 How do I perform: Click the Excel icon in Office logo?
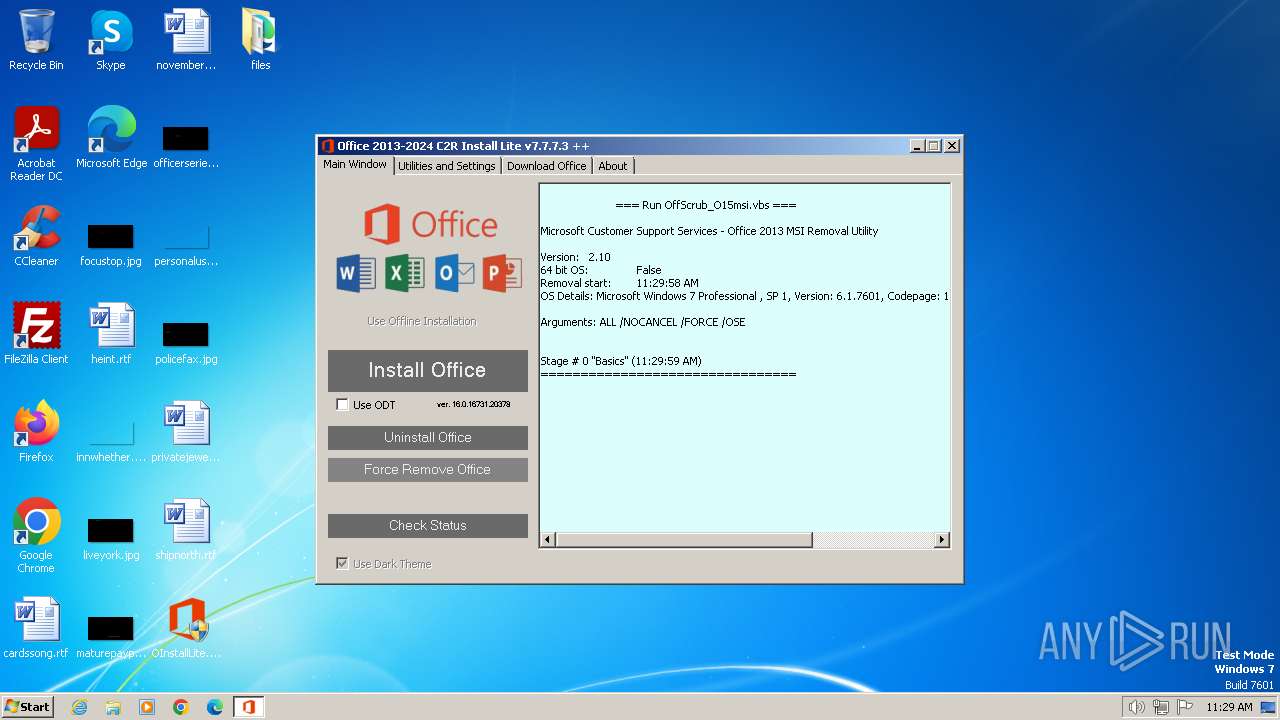tap(405, 273)
